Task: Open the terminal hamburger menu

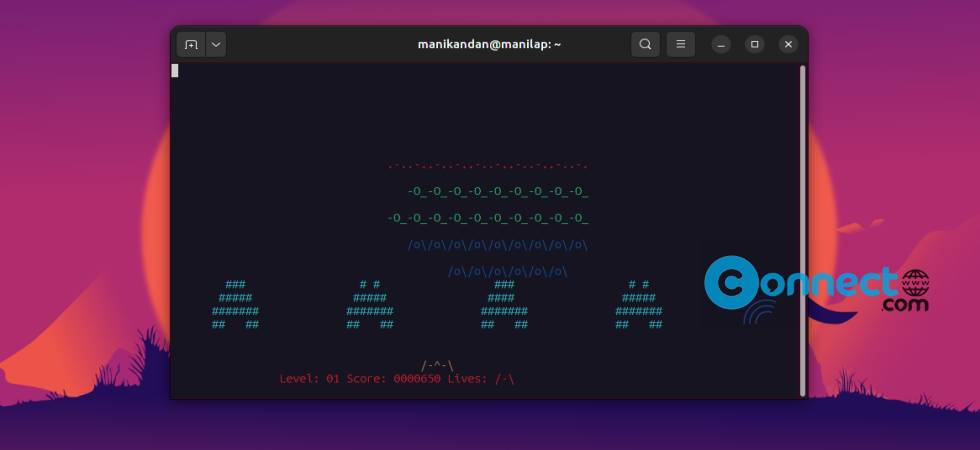Action: click(x=680, y=44)
